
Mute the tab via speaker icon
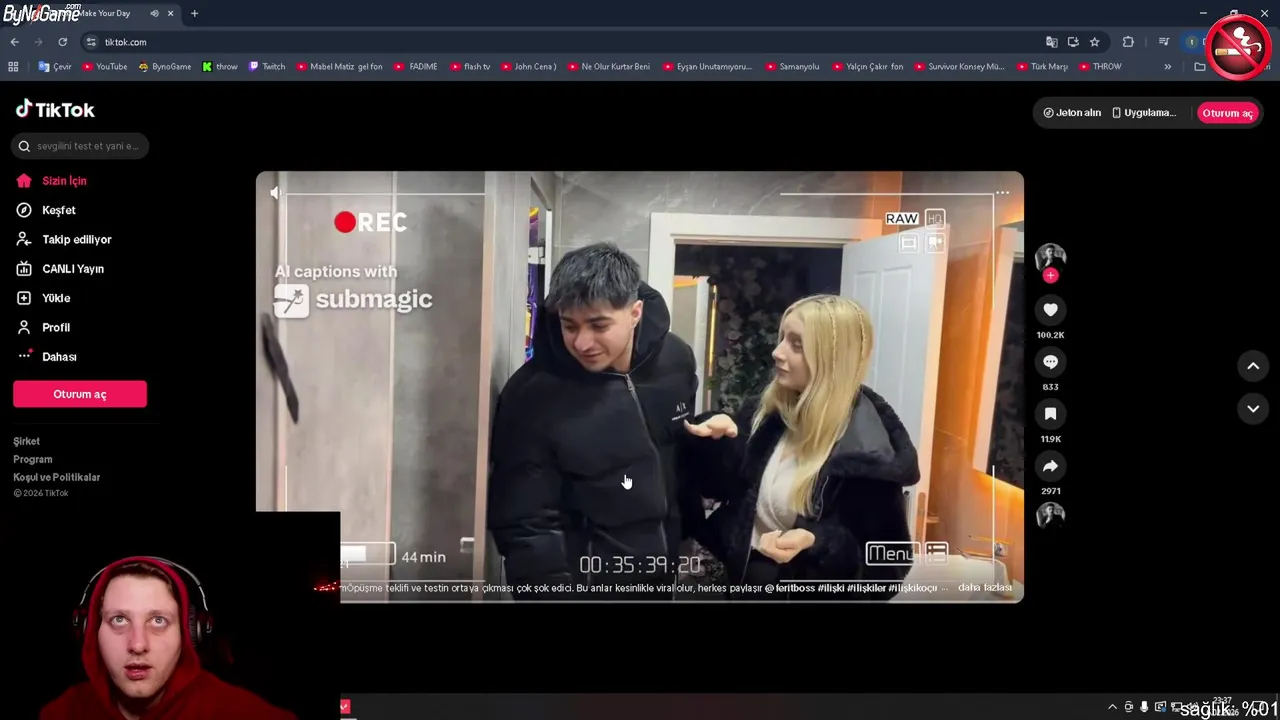pos(154,13)
